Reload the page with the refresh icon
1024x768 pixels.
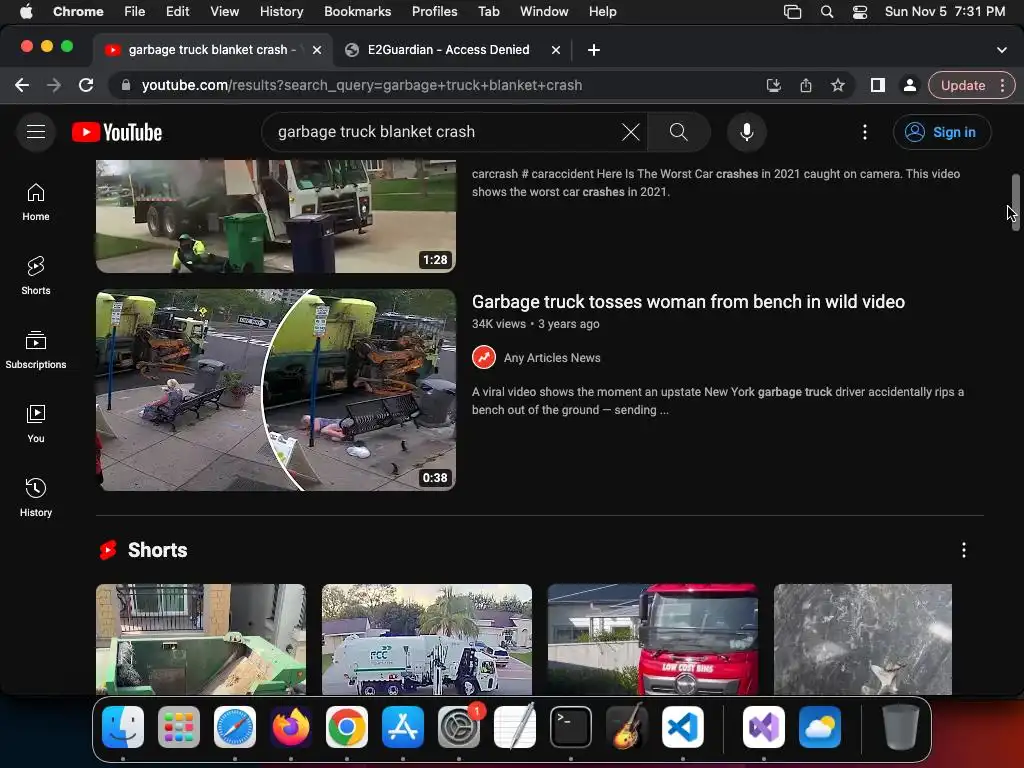point(86,85)
